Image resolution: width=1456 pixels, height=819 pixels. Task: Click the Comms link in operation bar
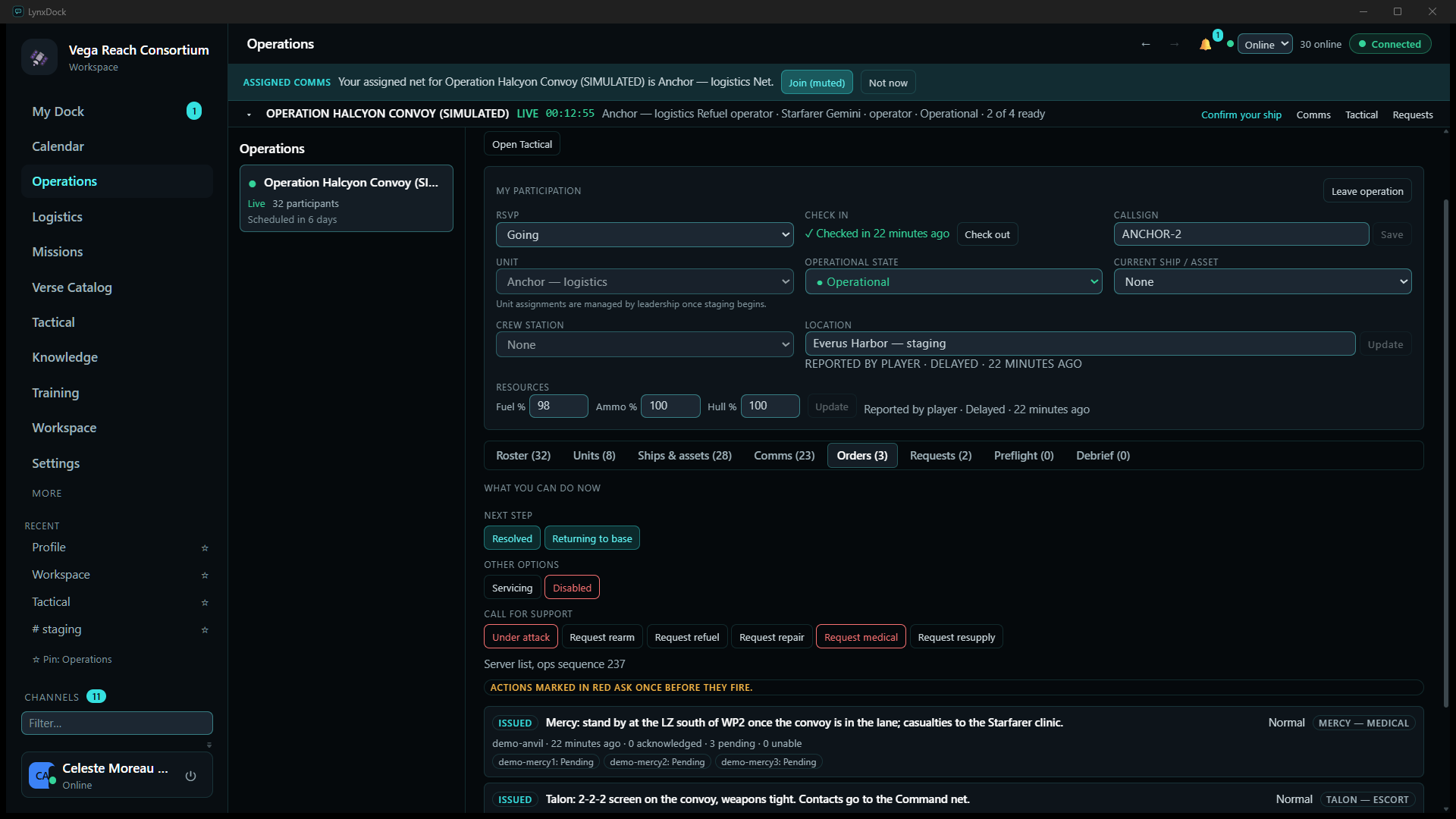(x=1313, y=115)
